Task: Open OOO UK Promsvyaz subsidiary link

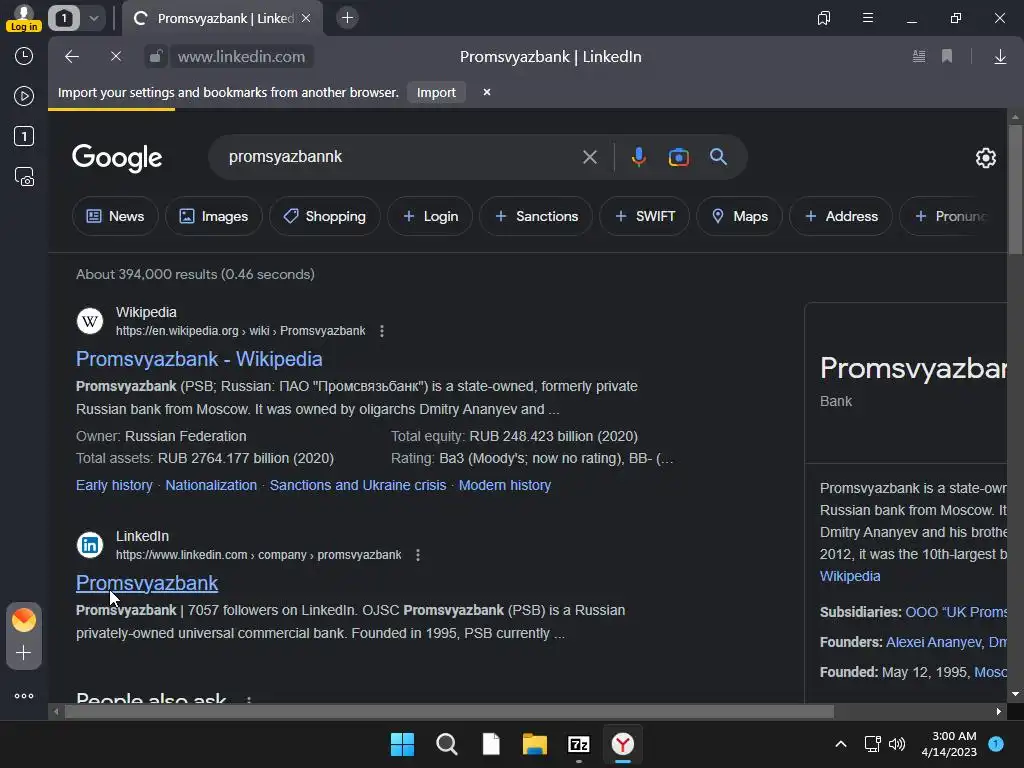Action: [955, 612]
